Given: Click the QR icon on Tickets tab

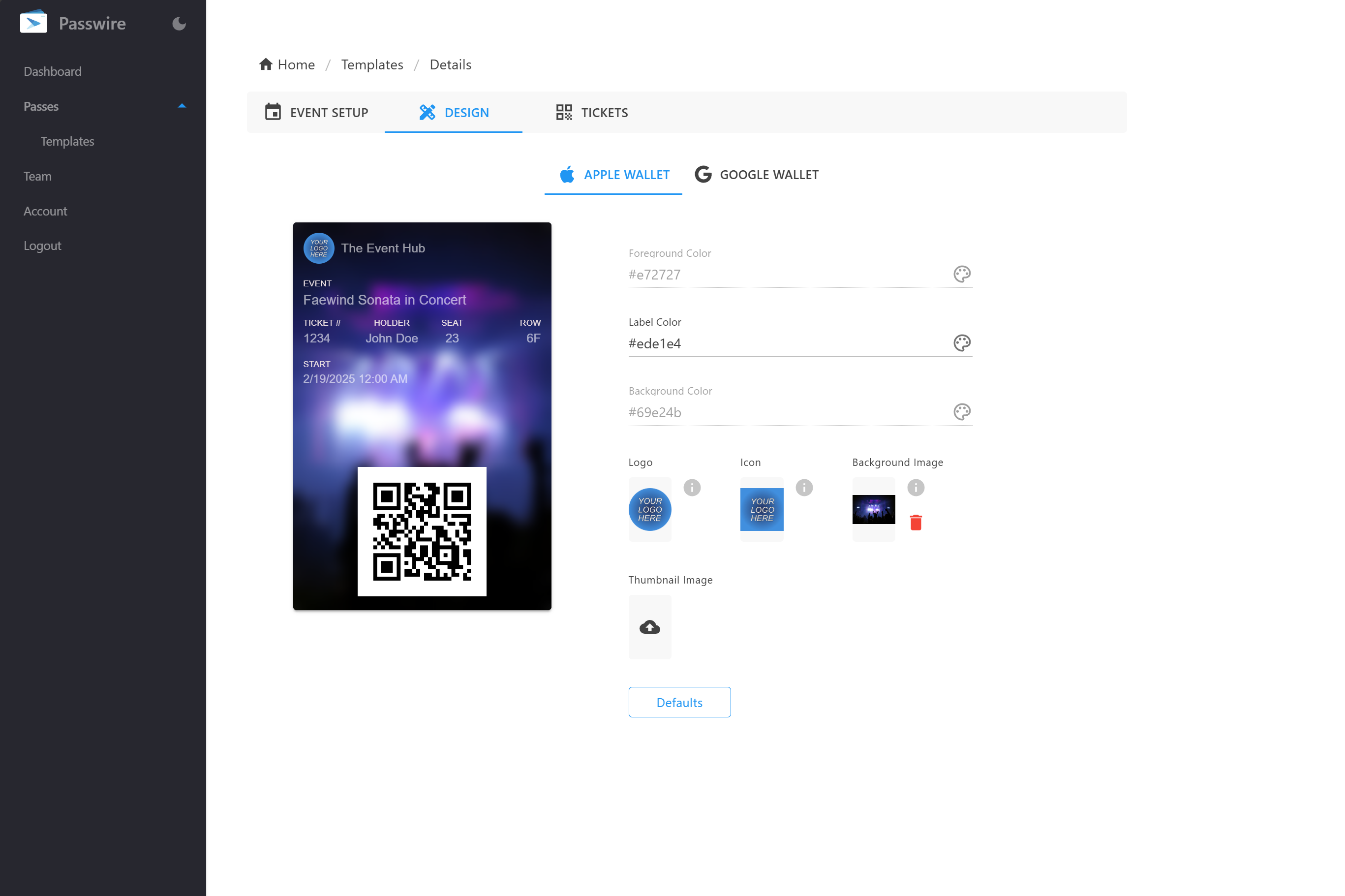Looking at the screenshot, I should click(564, 112).
